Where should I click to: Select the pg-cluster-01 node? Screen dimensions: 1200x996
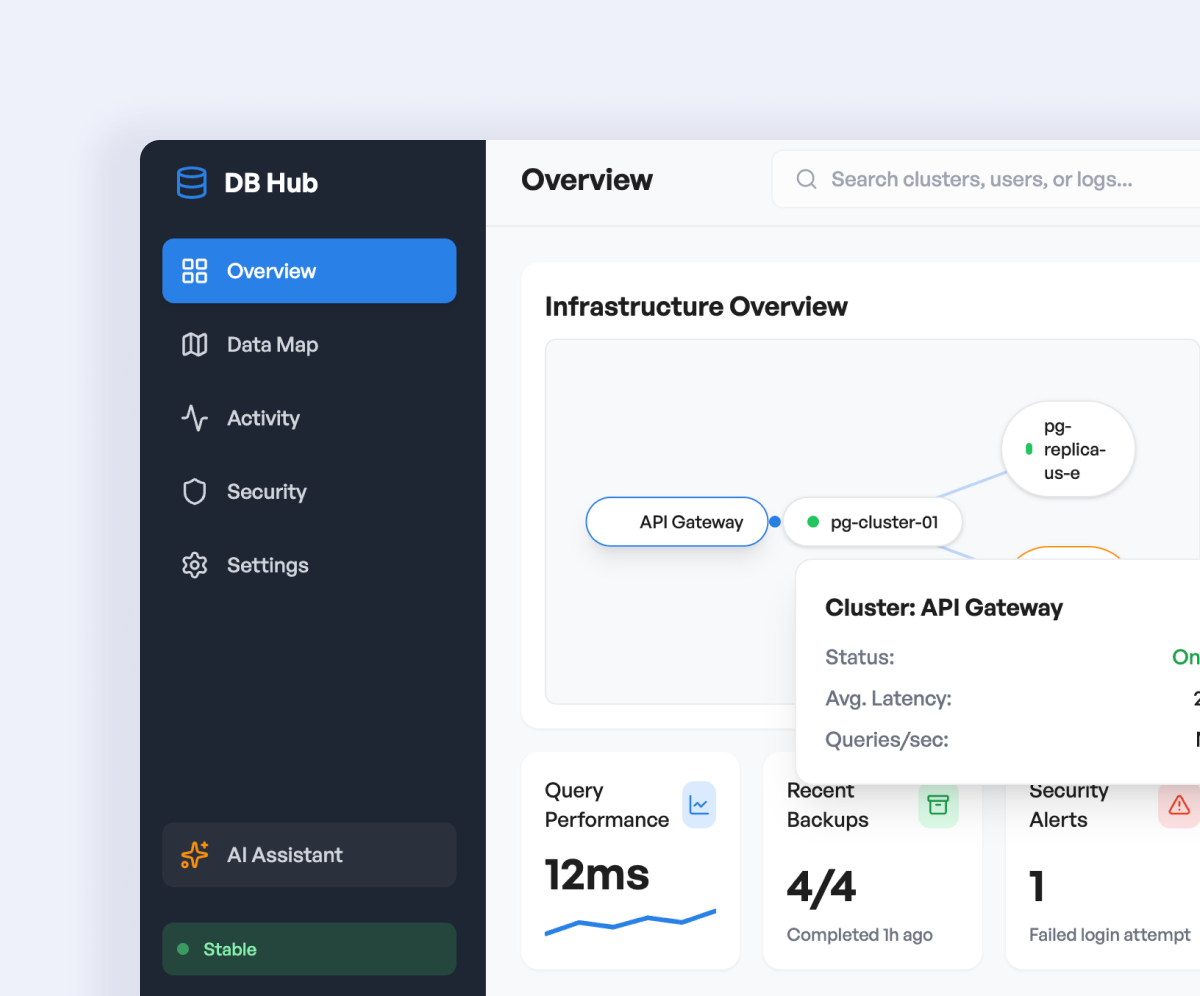[x=873, y=522]
